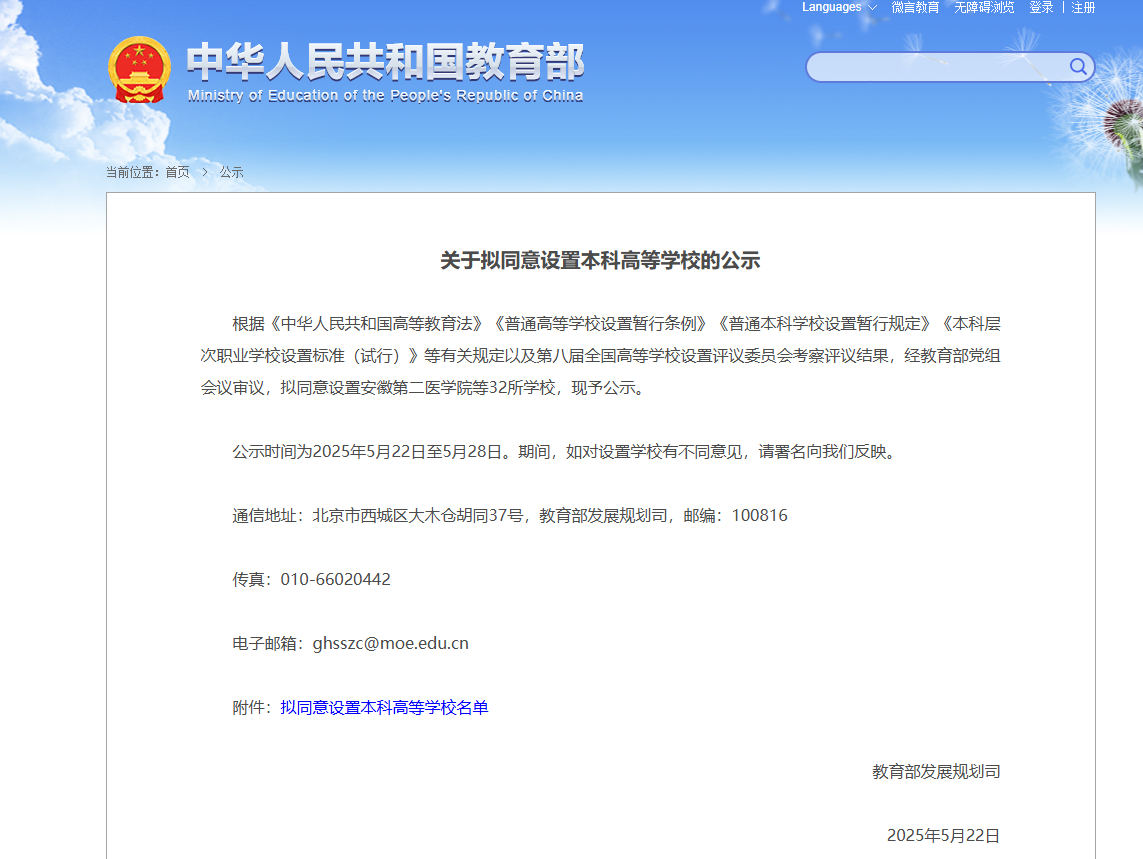
Task: Open attachment 拟同意设置本科高等学校名单
Action: [x=384, y=707]
